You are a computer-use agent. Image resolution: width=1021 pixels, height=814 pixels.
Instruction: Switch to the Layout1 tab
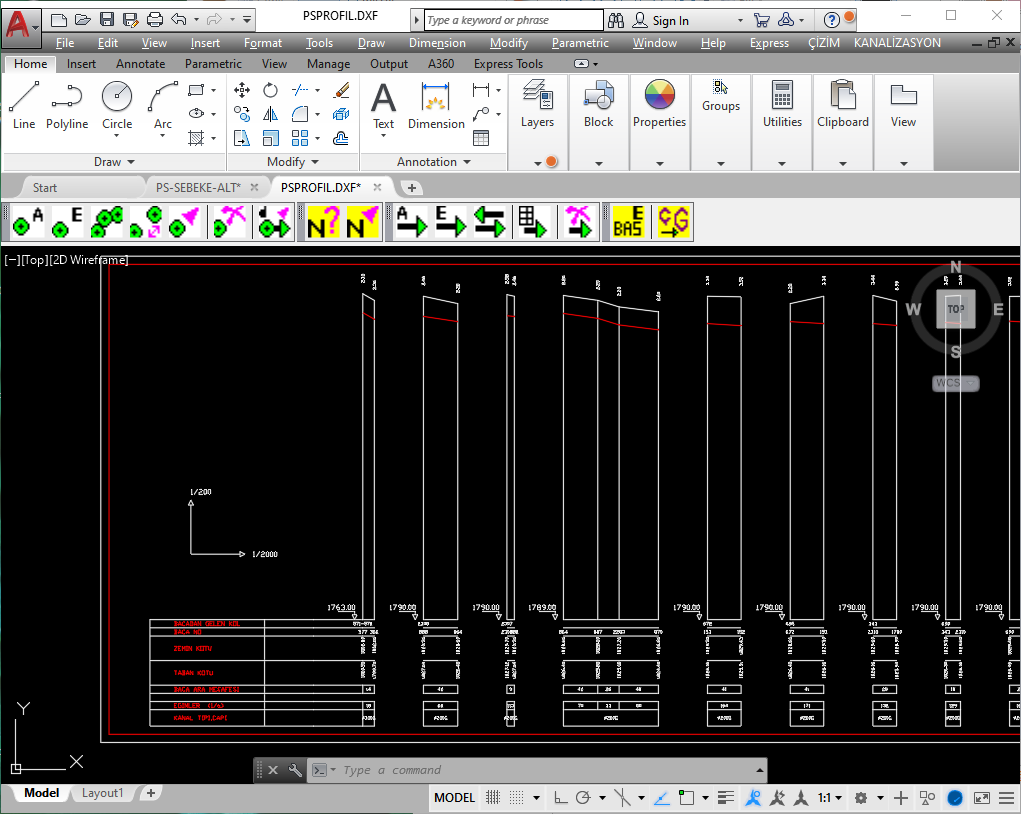(102, 793)
